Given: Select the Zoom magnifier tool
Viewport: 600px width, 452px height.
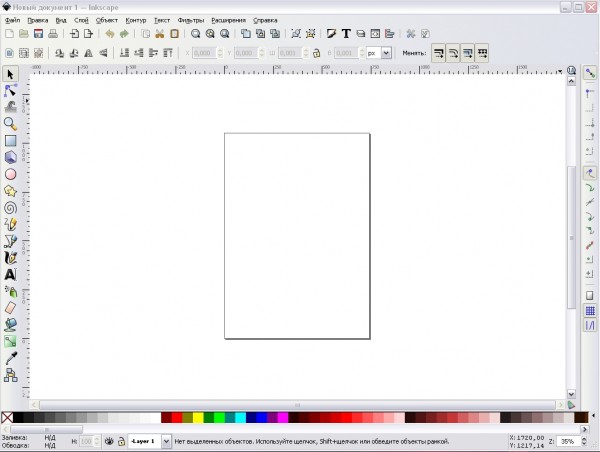Looking at the screenshot, I should (10, 124).
